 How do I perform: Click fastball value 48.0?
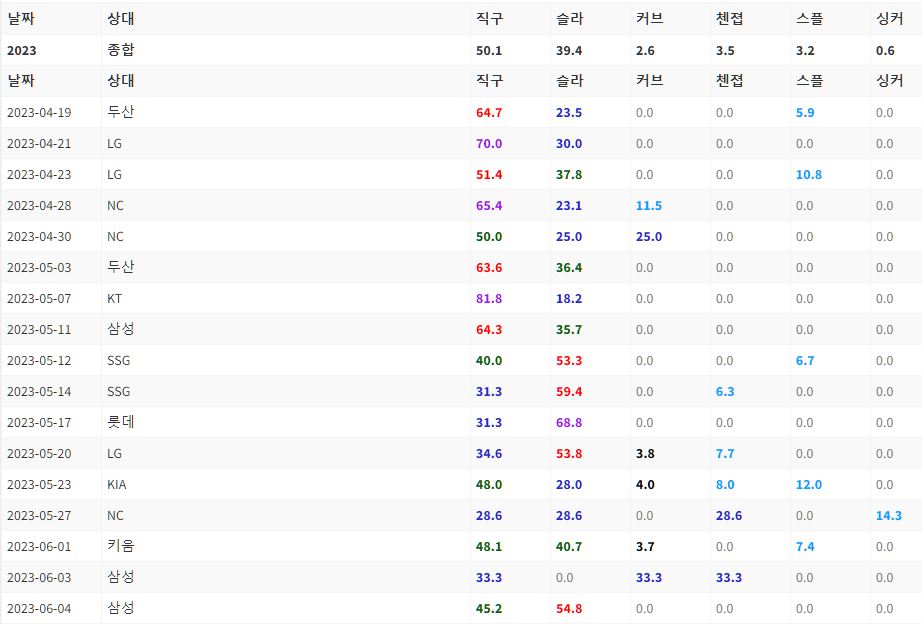point(489,485)
